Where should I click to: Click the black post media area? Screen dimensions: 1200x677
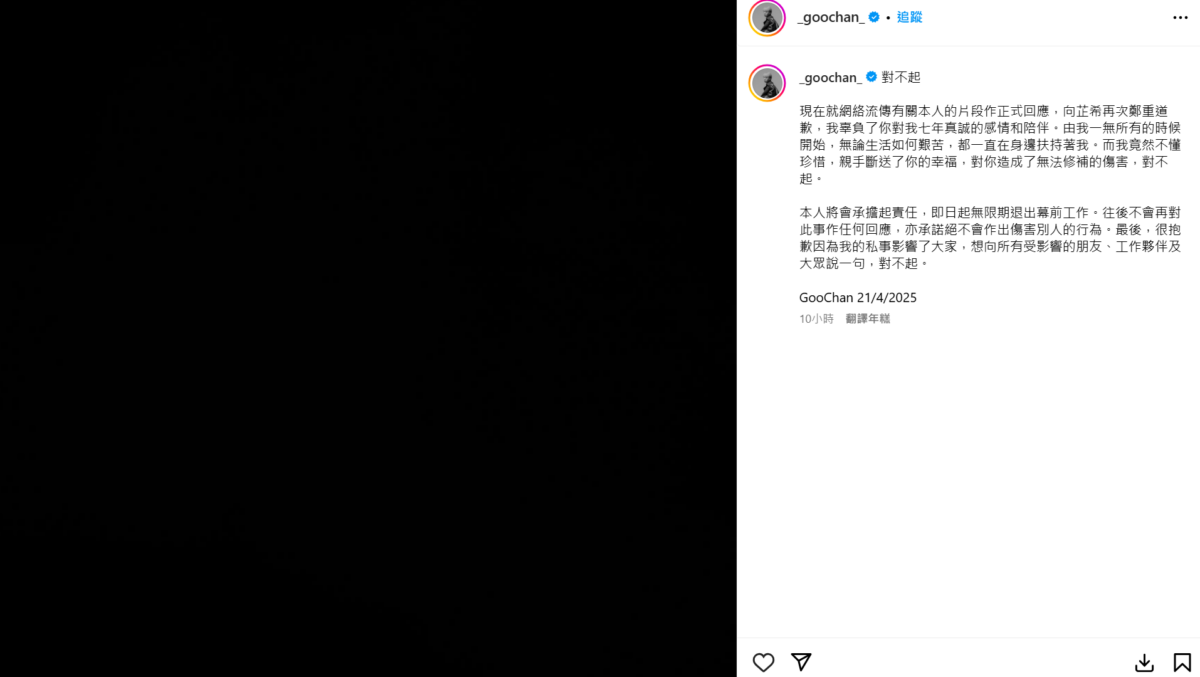point(368,338)
